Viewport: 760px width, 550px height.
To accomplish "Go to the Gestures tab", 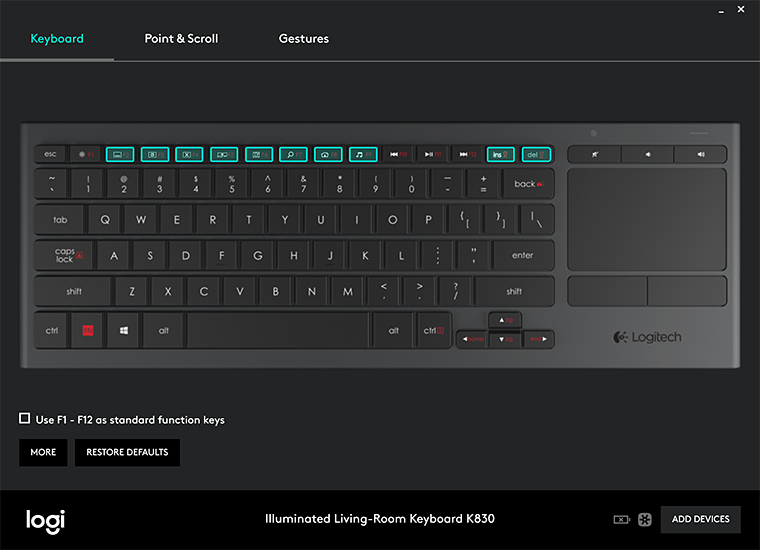I will tap(303, 39).
